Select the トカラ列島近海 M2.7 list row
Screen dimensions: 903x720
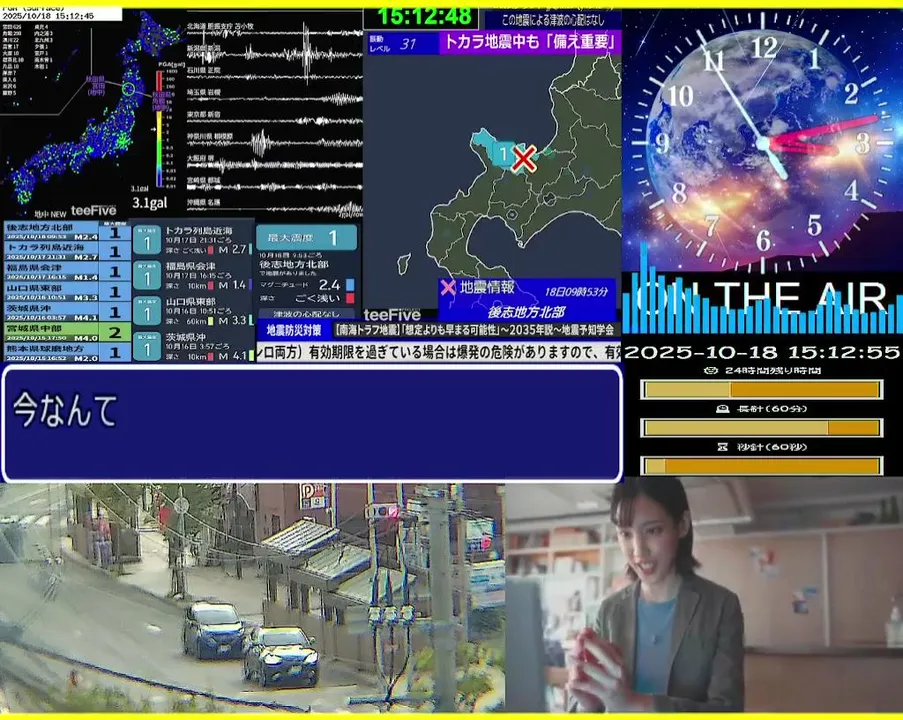click(67, 251)
